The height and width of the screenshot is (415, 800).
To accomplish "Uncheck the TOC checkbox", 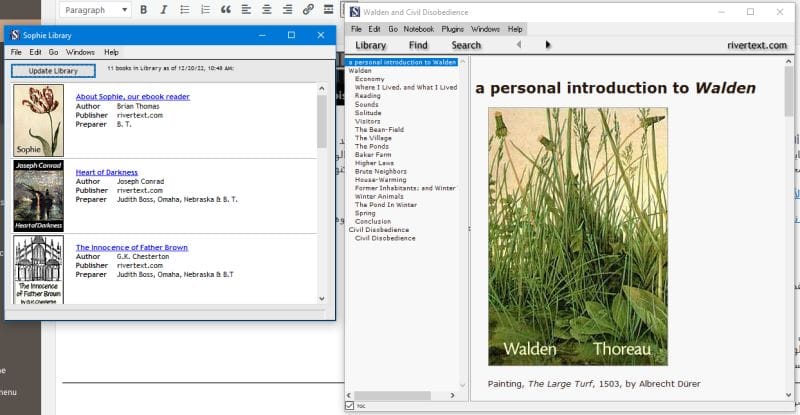I will tap(349, 406).
